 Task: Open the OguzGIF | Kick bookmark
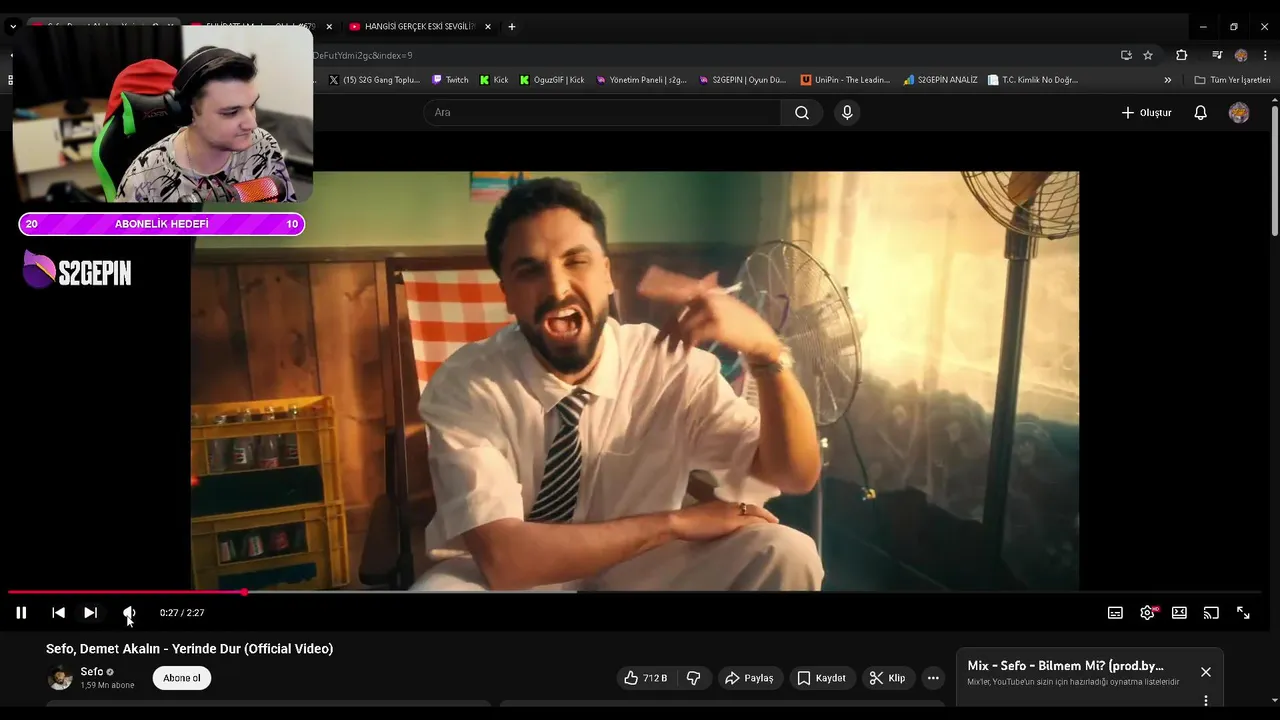(552, 80)
